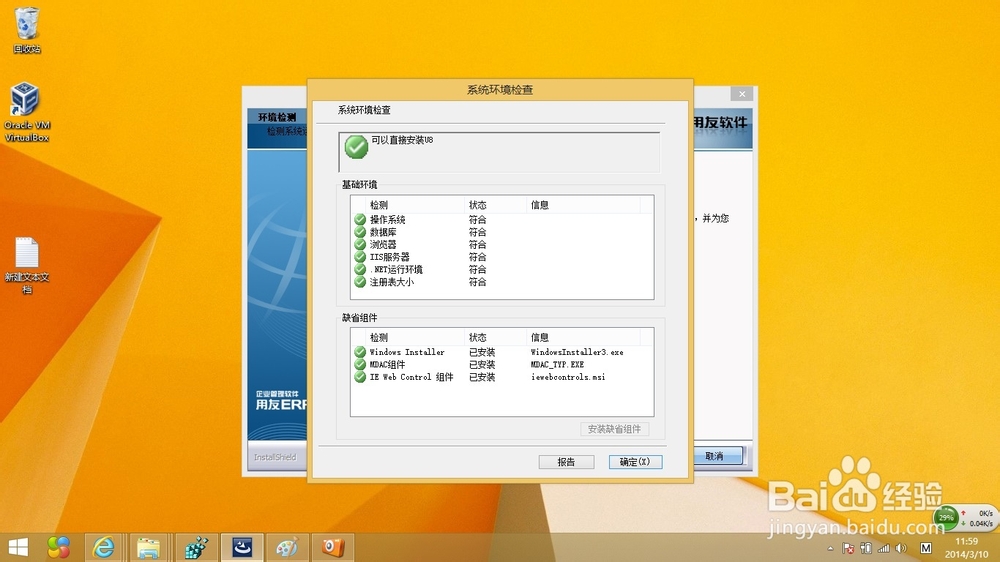Click the 系统环境检查 dialog title bar
Screen dimensions: 1000x562
click(x=500, y=90)
